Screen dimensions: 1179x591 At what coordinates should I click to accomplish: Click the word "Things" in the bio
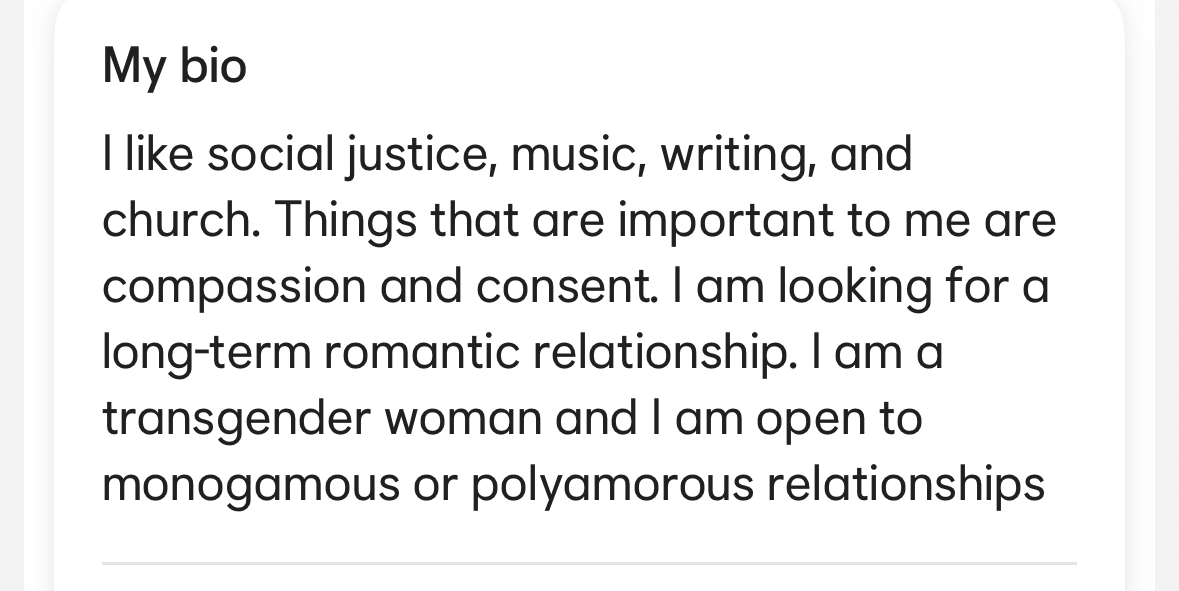[x=345, y=222]
